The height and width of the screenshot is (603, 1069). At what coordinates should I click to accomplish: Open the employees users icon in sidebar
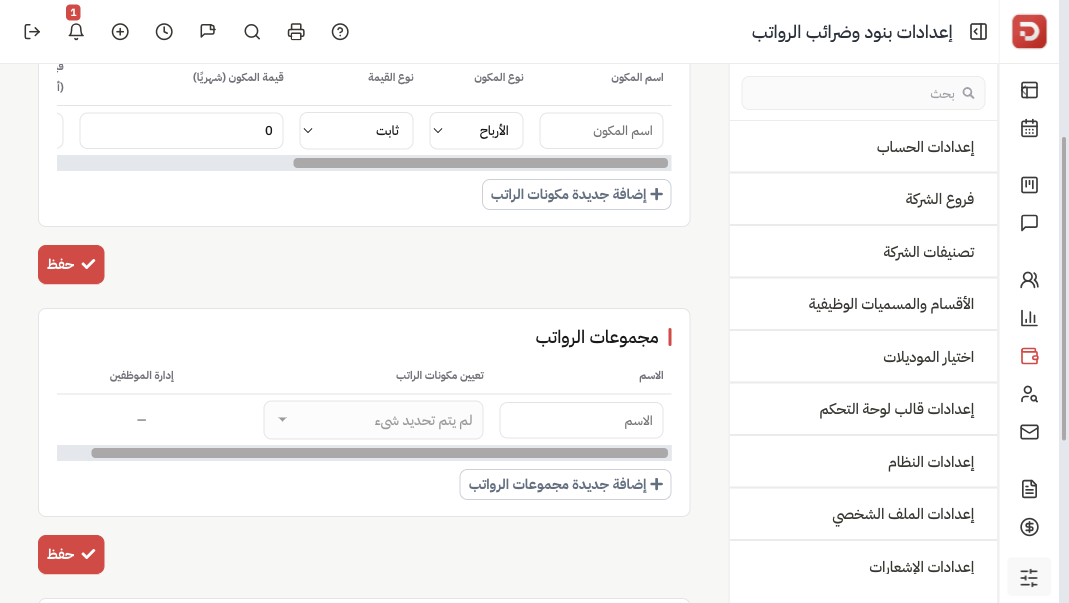pos(1029,280)
